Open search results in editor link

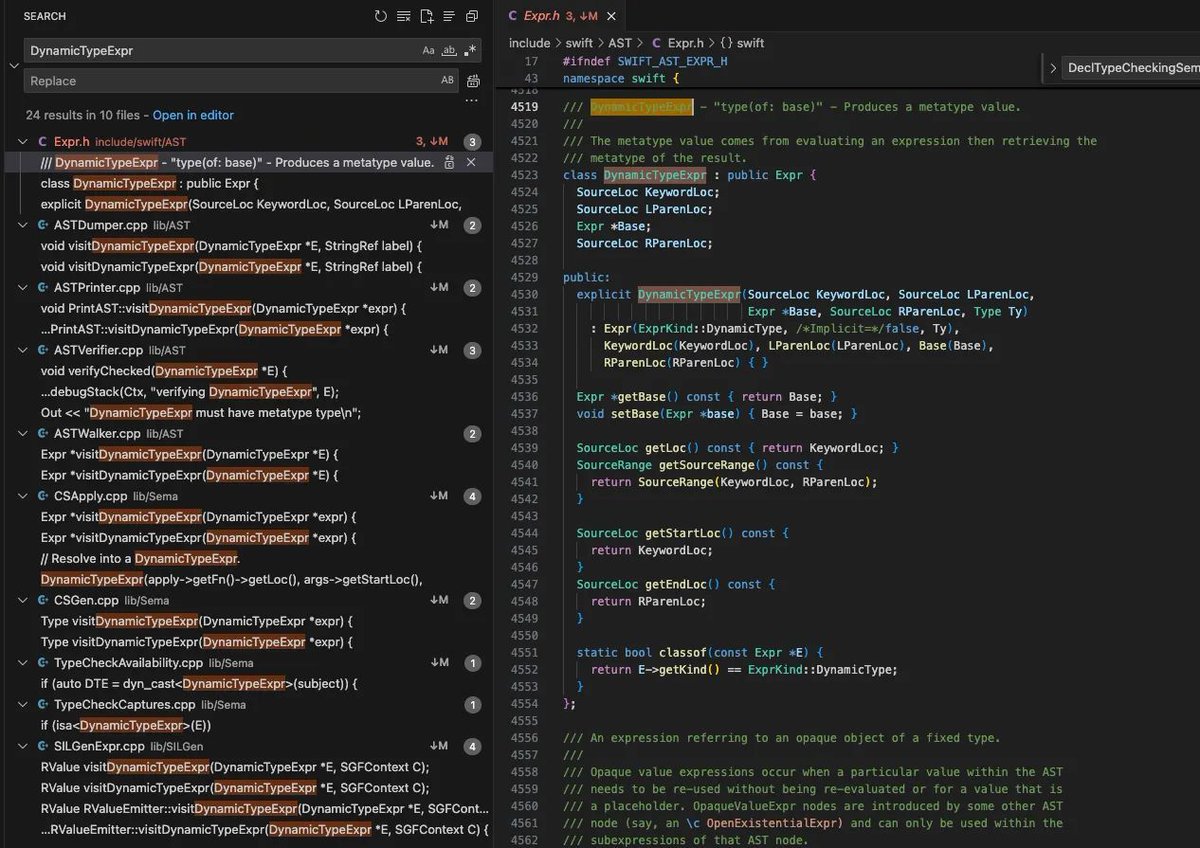pos(193,115)
